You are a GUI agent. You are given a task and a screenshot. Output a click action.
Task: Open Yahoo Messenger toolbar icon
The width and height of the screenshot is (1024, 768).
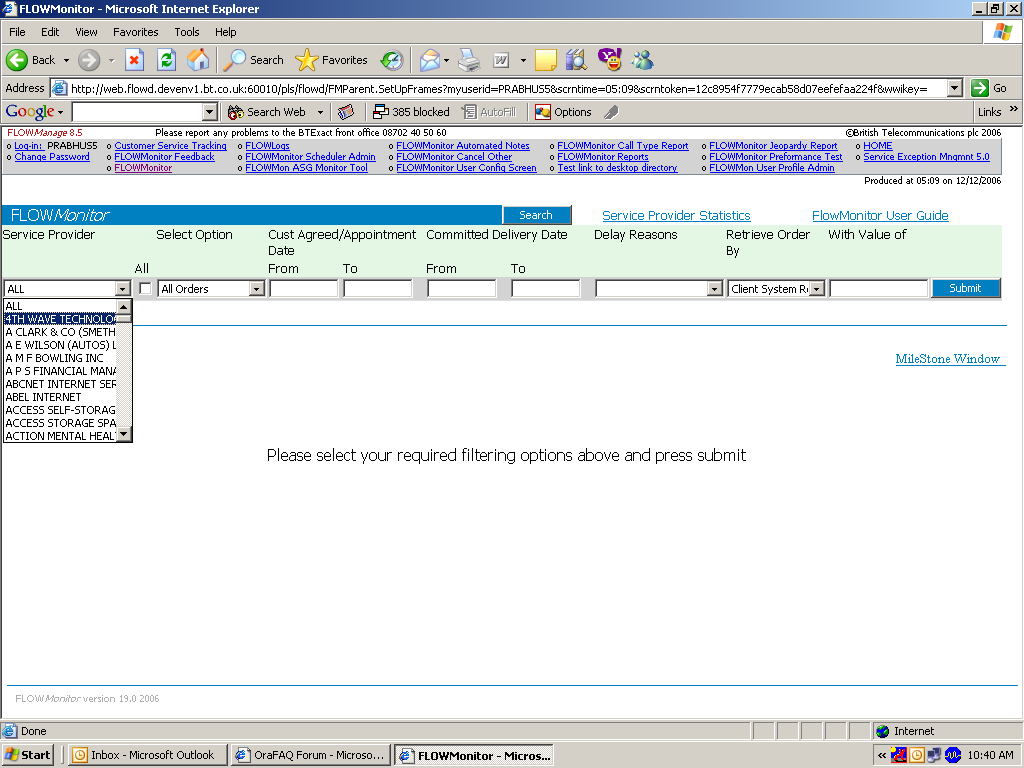pos(609,59)
